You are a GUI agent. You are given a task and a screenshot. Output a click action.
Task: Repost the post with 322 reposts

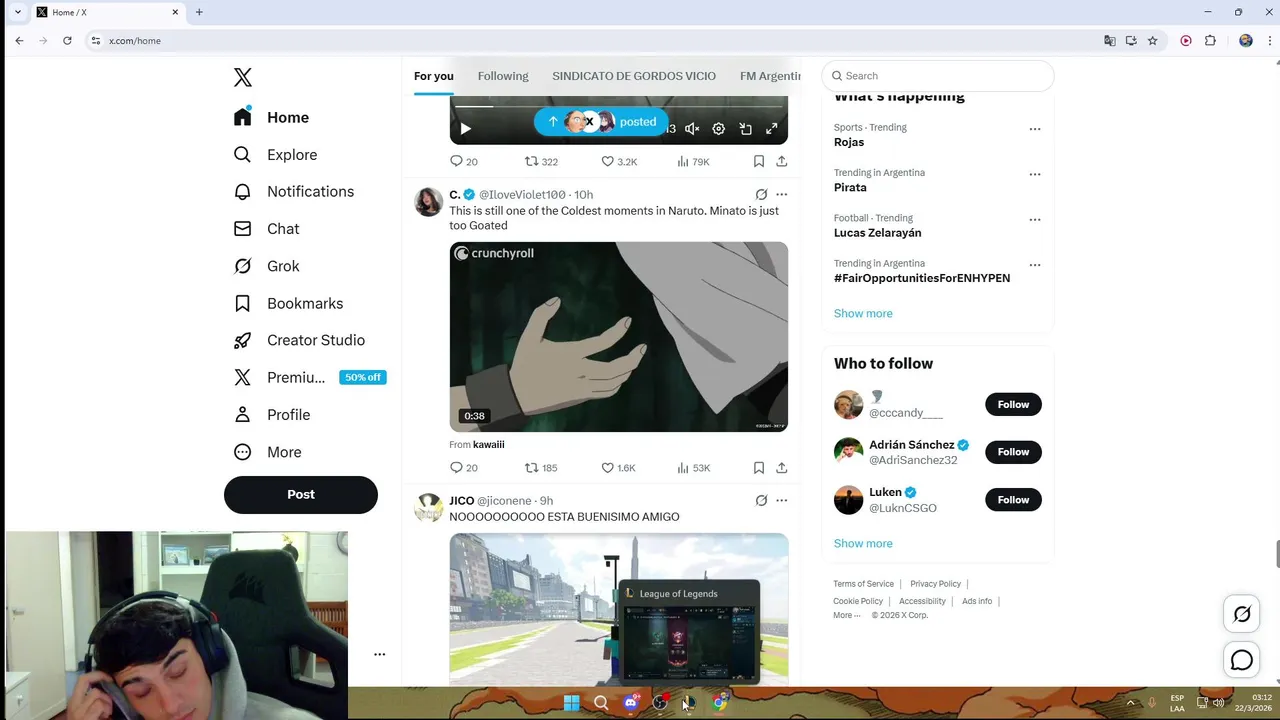point(541,161)
